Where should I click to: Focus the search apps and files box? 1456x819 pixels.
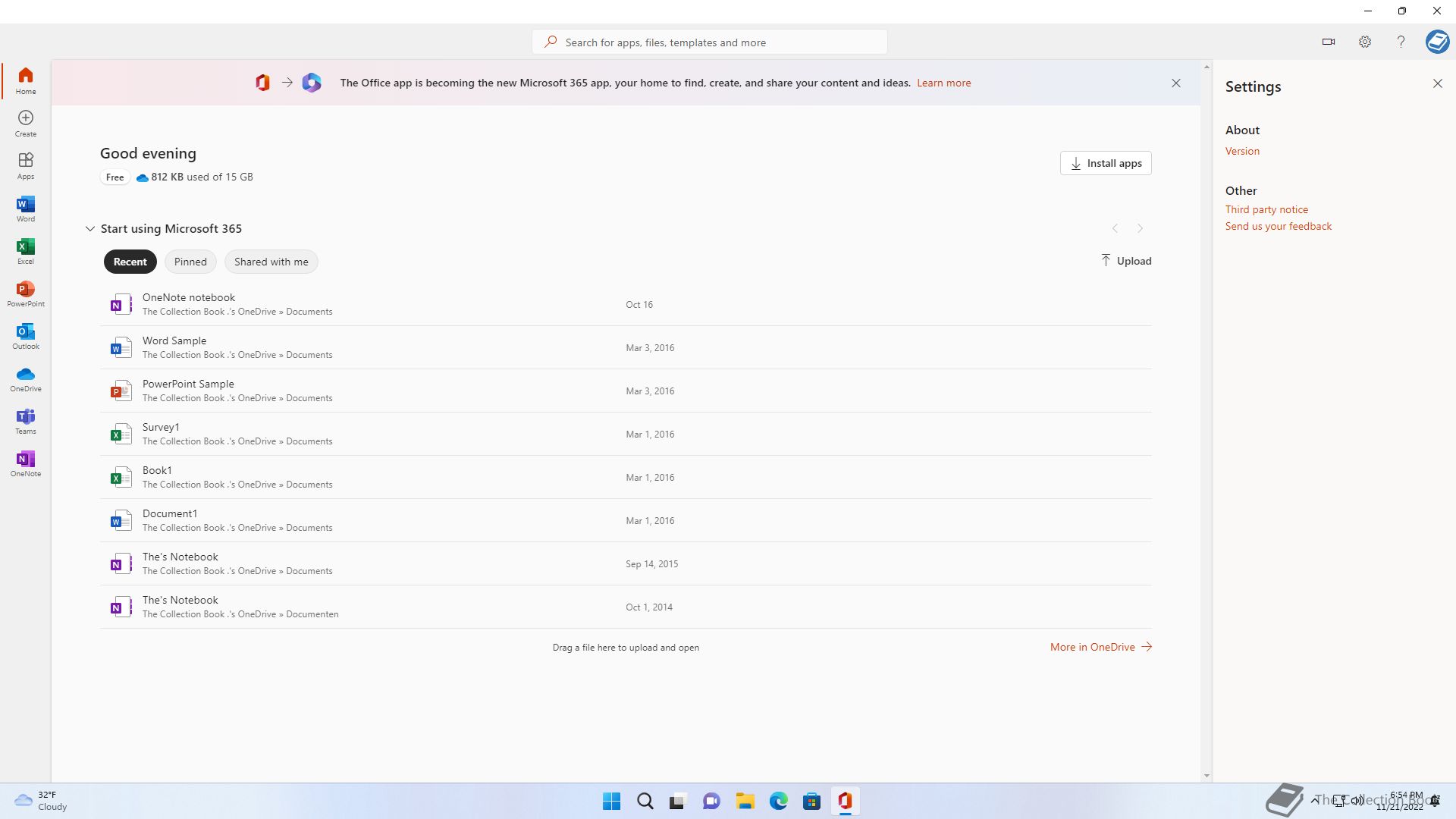point(710,42)
